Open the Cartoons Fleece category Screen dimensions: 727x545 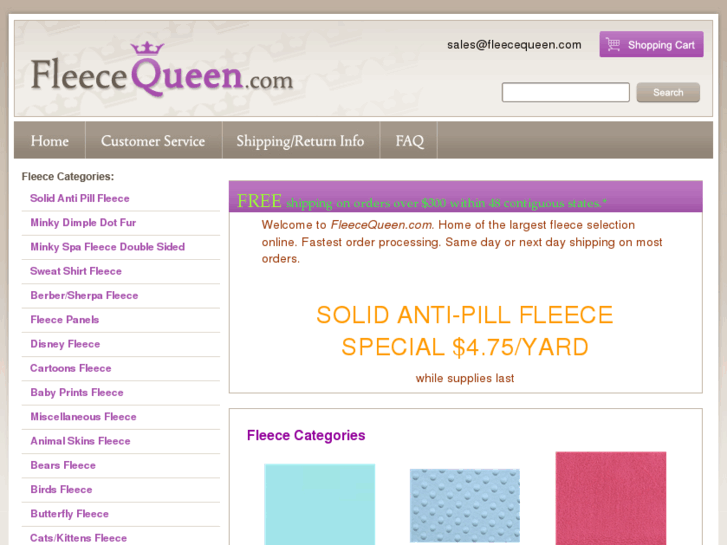[71, 368]
